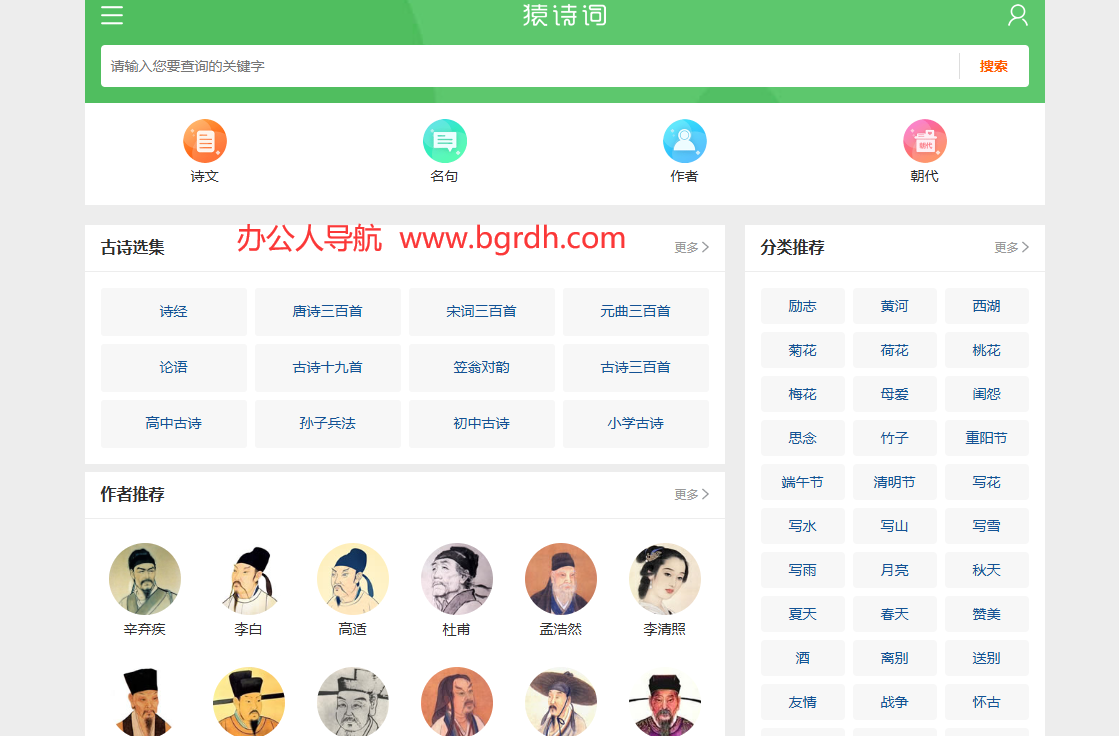Open 唐诗三百首 collection
This screenshot has height=736, width=1119.
(x=328, y=312)
